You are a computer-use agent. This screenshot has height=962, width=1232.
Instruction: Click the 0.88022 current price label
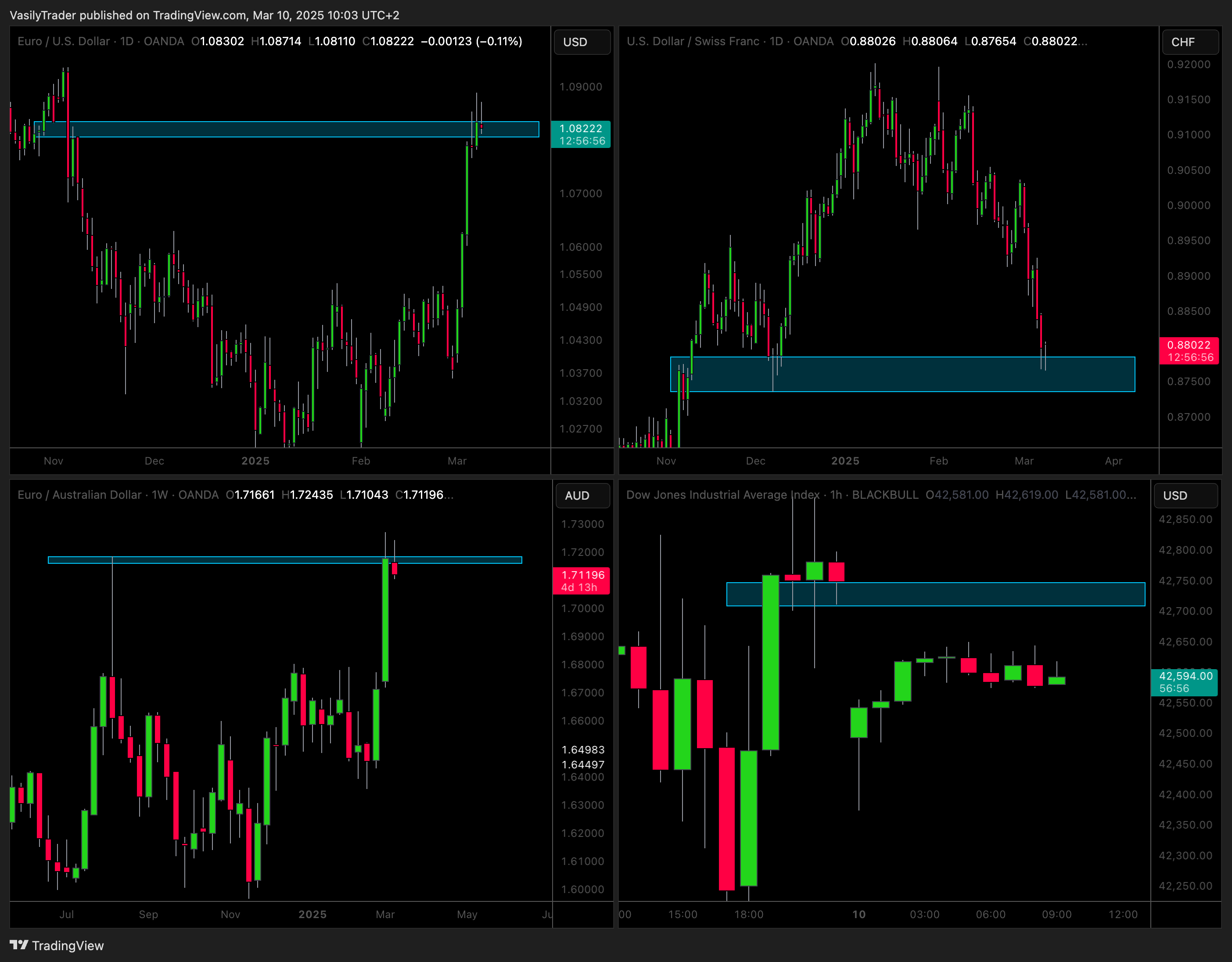point(1189,351)
